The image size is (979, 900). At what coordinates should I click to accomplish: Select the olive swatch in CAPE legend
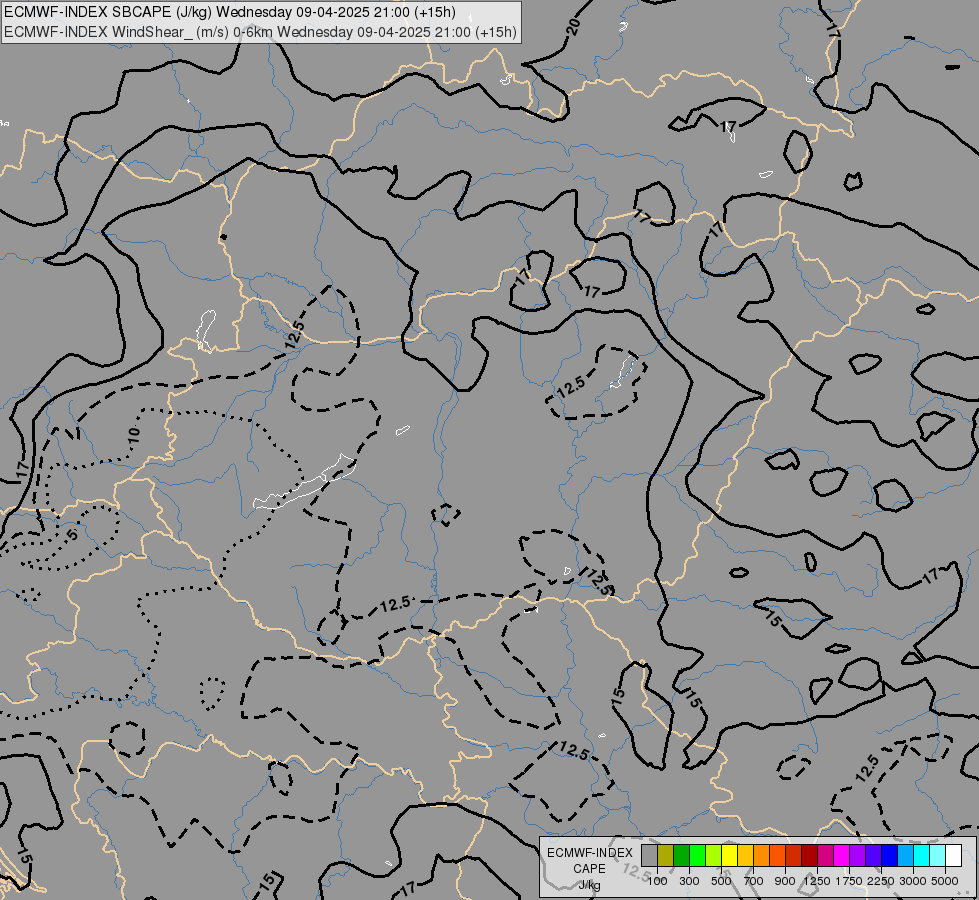click(666, 855)
